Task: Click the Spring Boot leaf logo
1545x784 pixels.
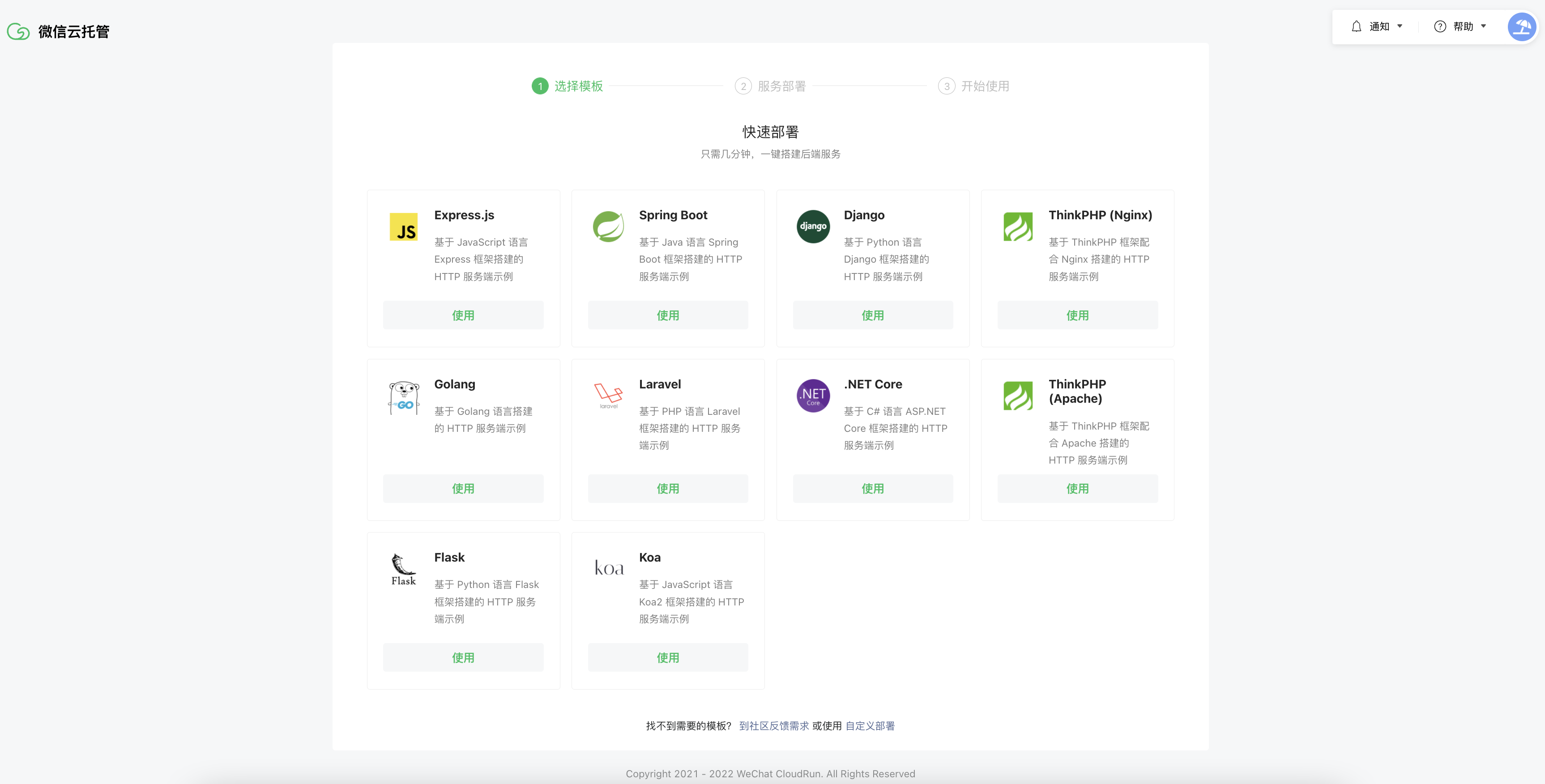Action: [x=608, y=227]
